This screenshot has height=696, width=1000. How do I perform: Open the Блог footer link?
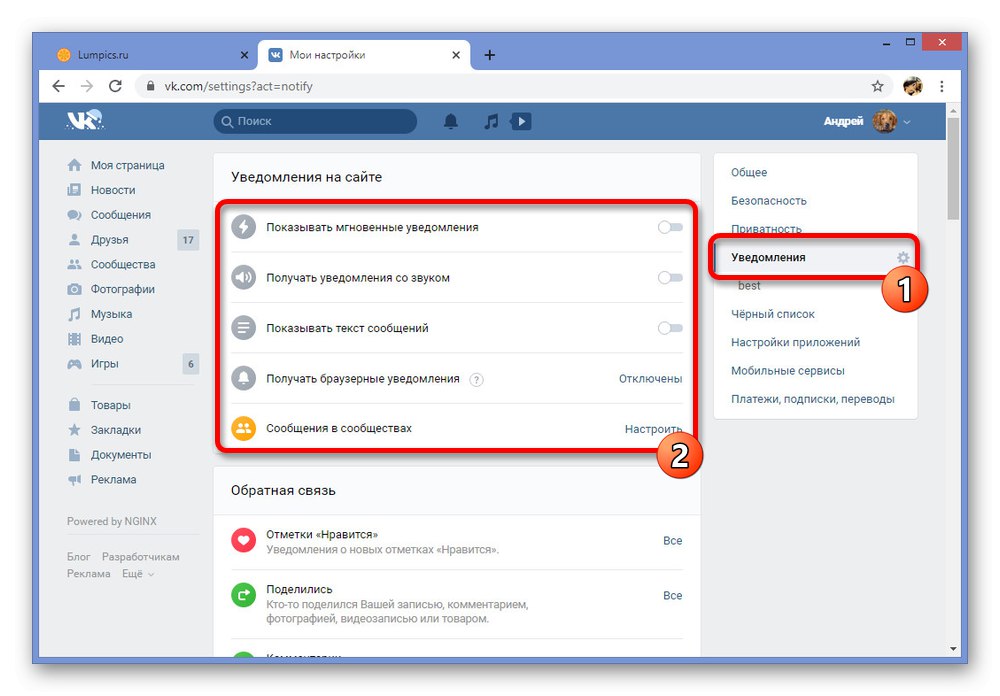[78, 557]
